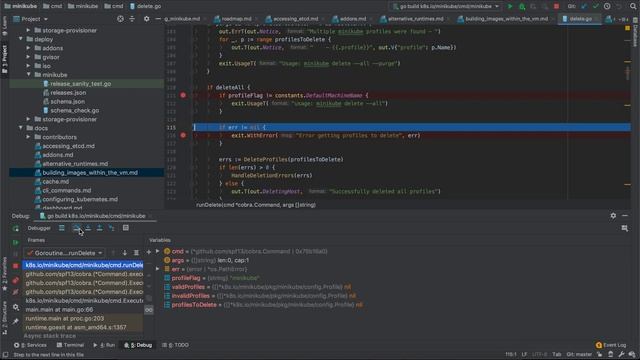Collapse the deploy folder
Image resolution: width=640 pixels, height=360 pixels.
coord(21,39)
